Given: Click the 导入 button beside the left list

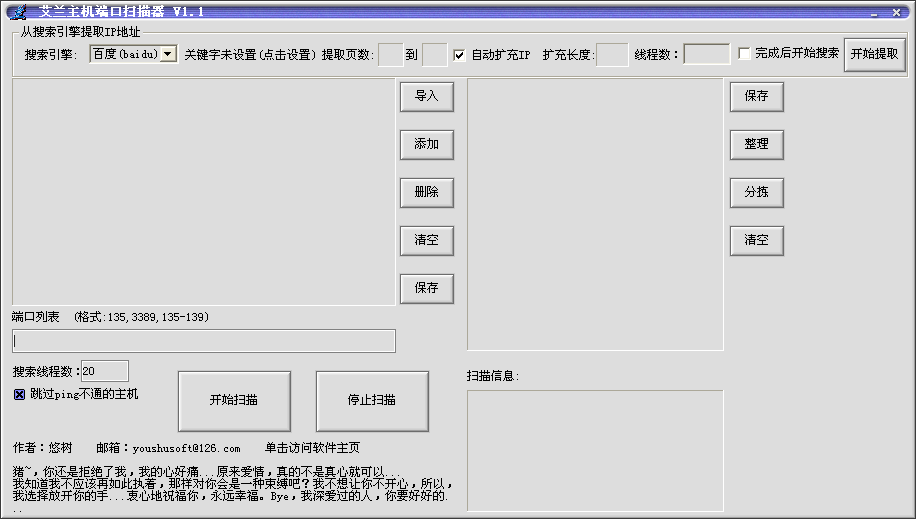Looking at the screenshot, I should tap(427, 97).
